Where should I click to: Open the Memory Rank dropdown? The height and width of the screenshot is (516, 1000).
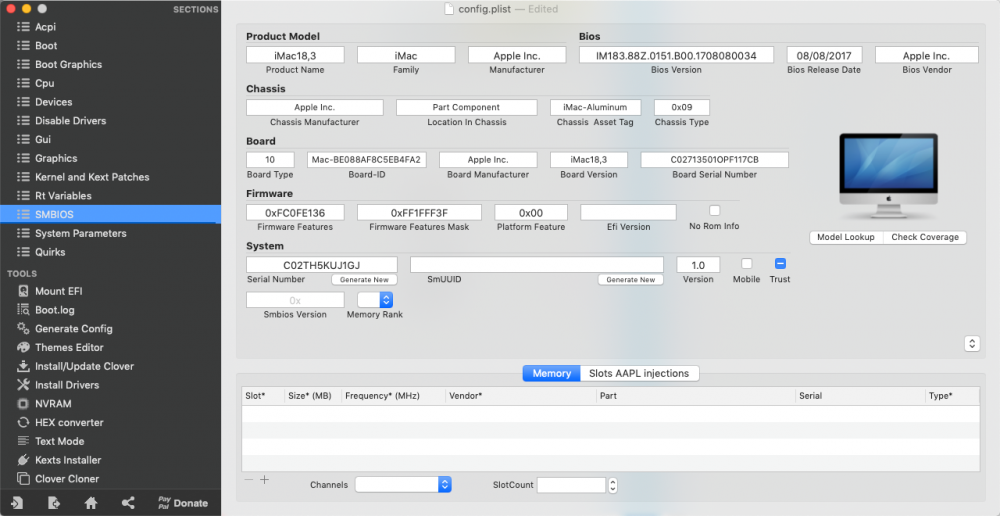(x=375, y=300)
